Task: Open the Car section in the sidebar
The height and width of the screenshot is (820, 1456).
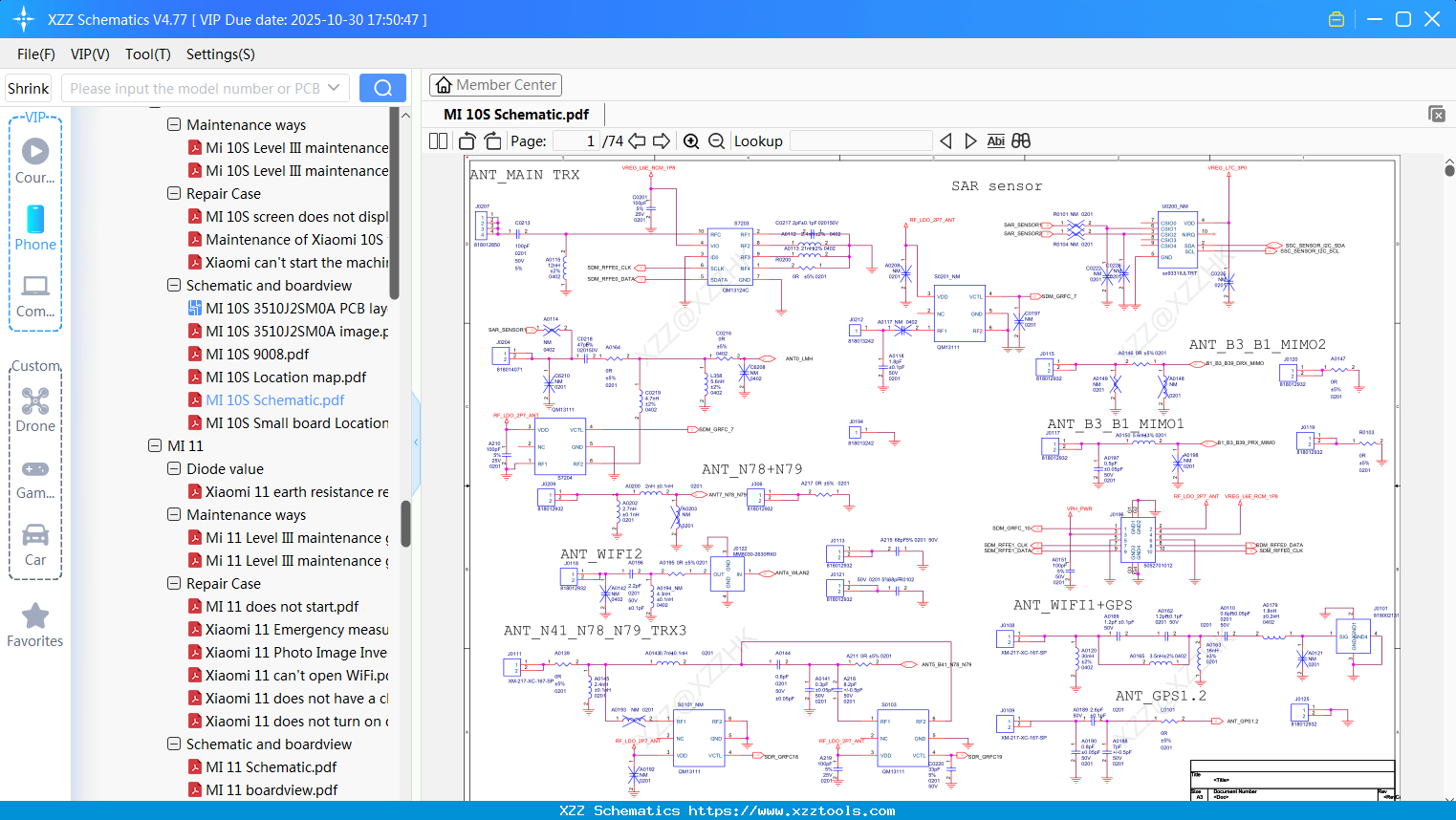Action: pos(35,535)
